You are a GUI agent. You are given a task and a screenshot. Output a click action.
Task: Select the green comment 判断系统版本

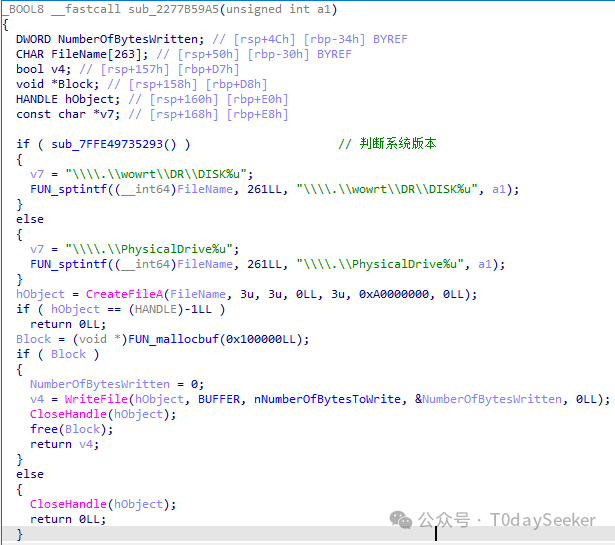pos(388,144)
